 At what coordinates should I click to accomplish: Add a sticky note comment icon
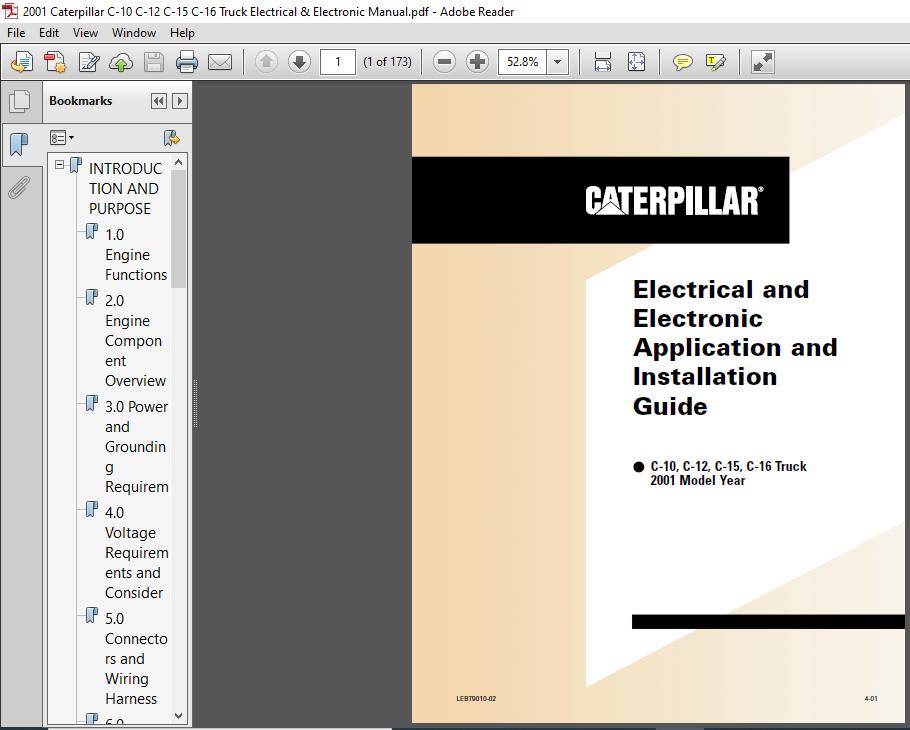682,62
